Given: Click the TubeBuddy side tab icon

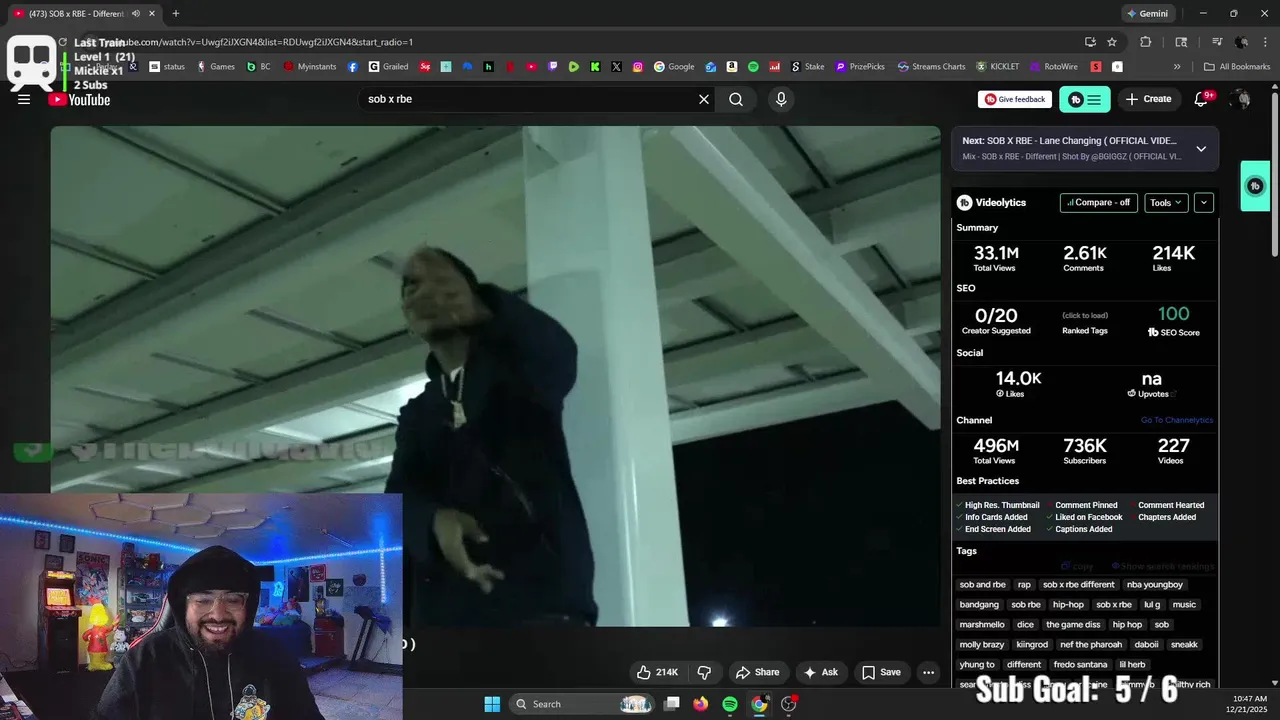Looking at the screenshot, I should pos(1255,186).
